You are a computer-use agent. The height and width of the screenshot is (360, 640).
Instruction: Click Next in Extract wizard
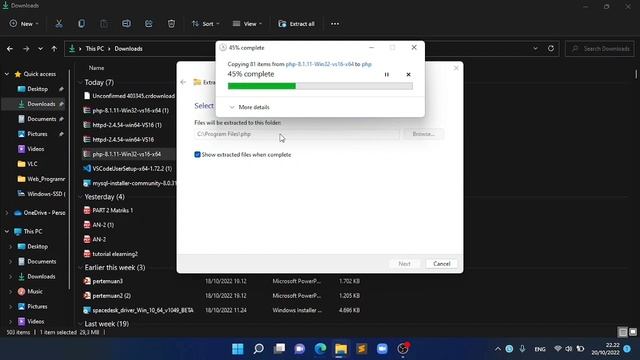(404, 264)
